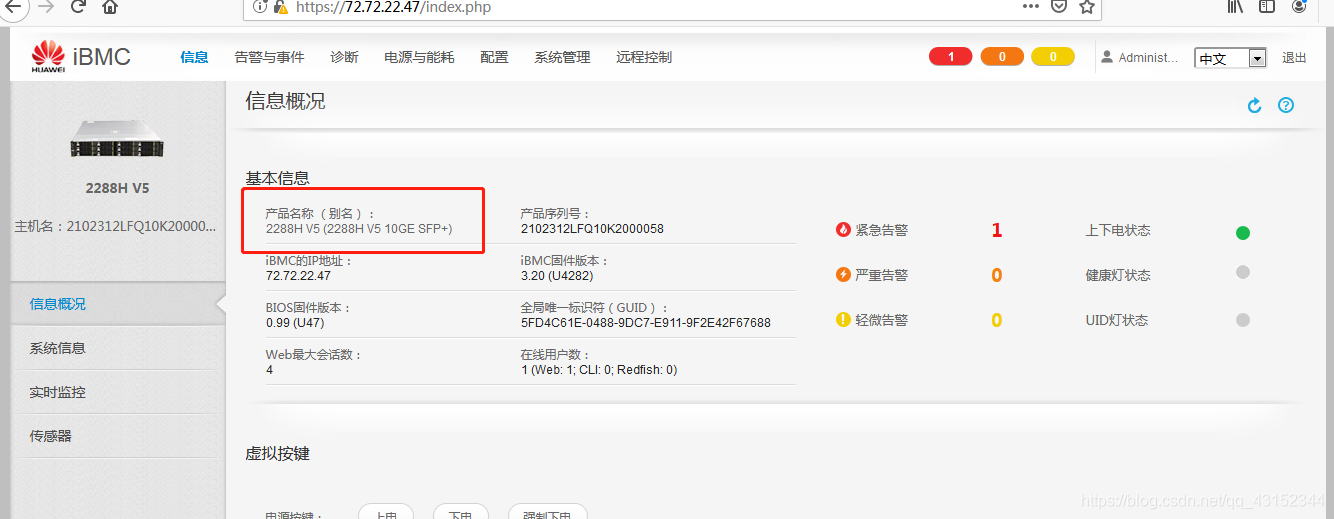Click the green power status indicator
Image resolution: width=1334 pixels, height=519 pixels.
[x=1243, y=233]
